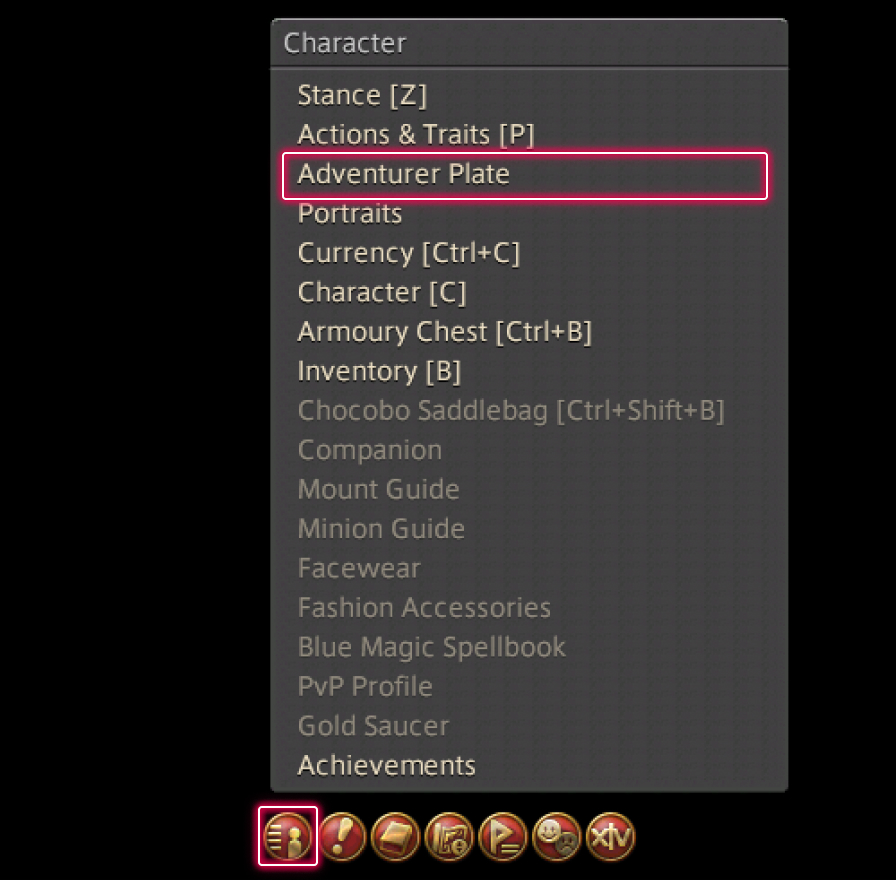Open the Travel map icon

click(x=449, y=835)
